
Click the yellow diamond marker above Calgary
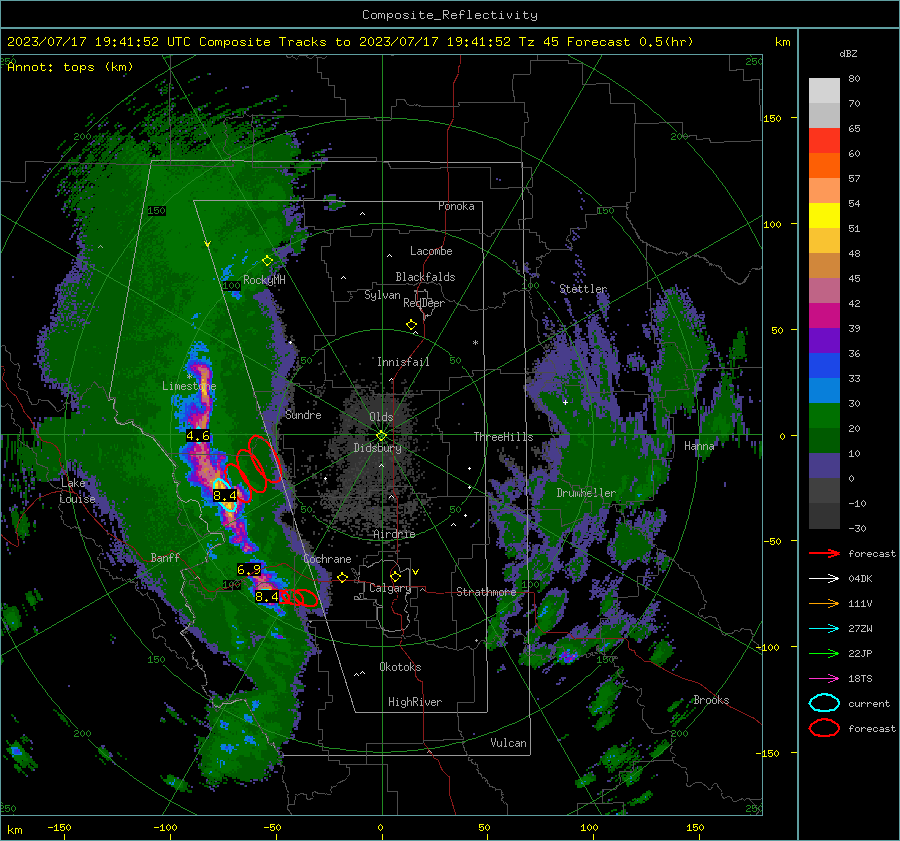click(395, 576)
